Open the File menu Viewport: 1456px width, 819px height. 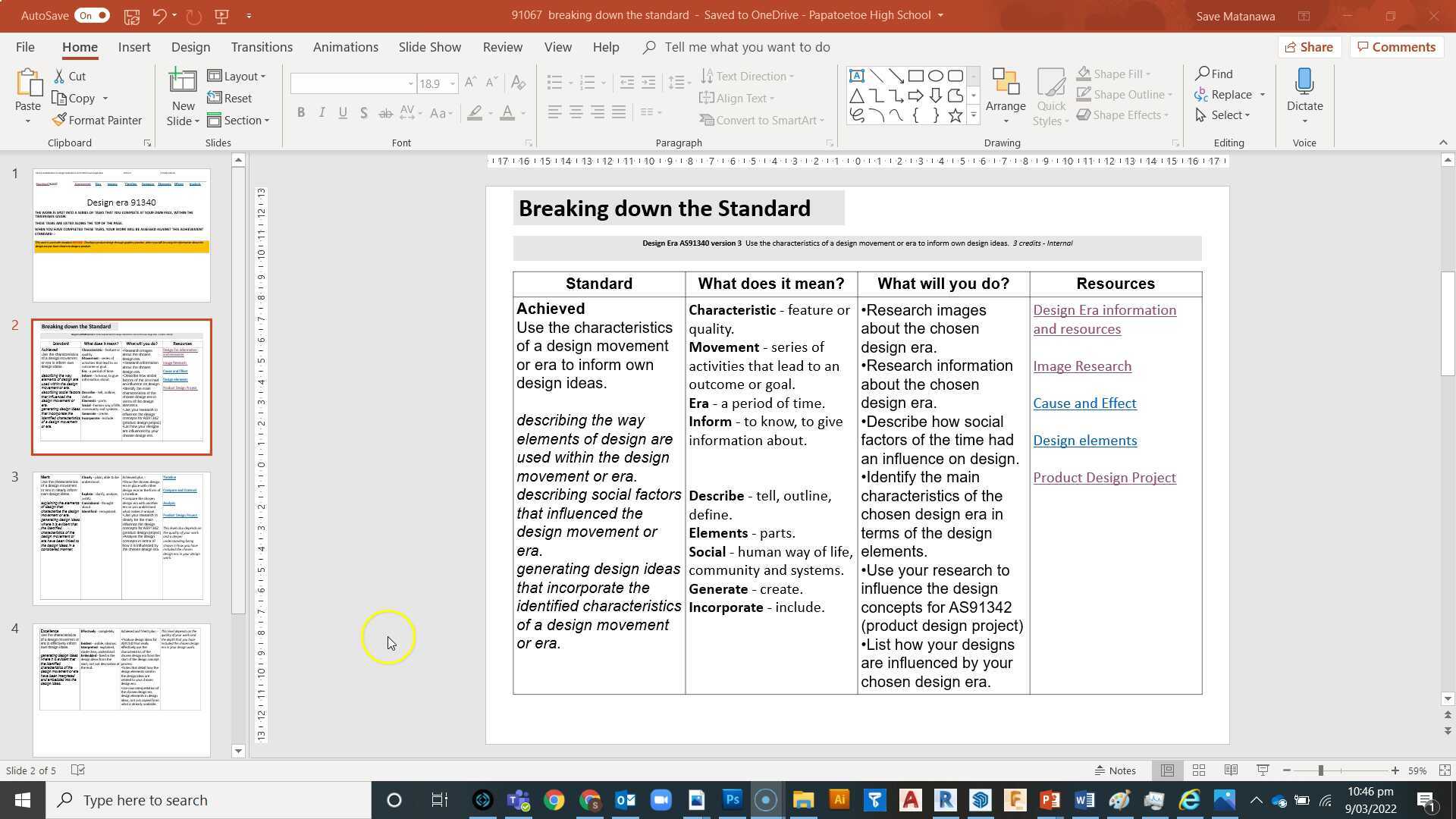point(25,47)
